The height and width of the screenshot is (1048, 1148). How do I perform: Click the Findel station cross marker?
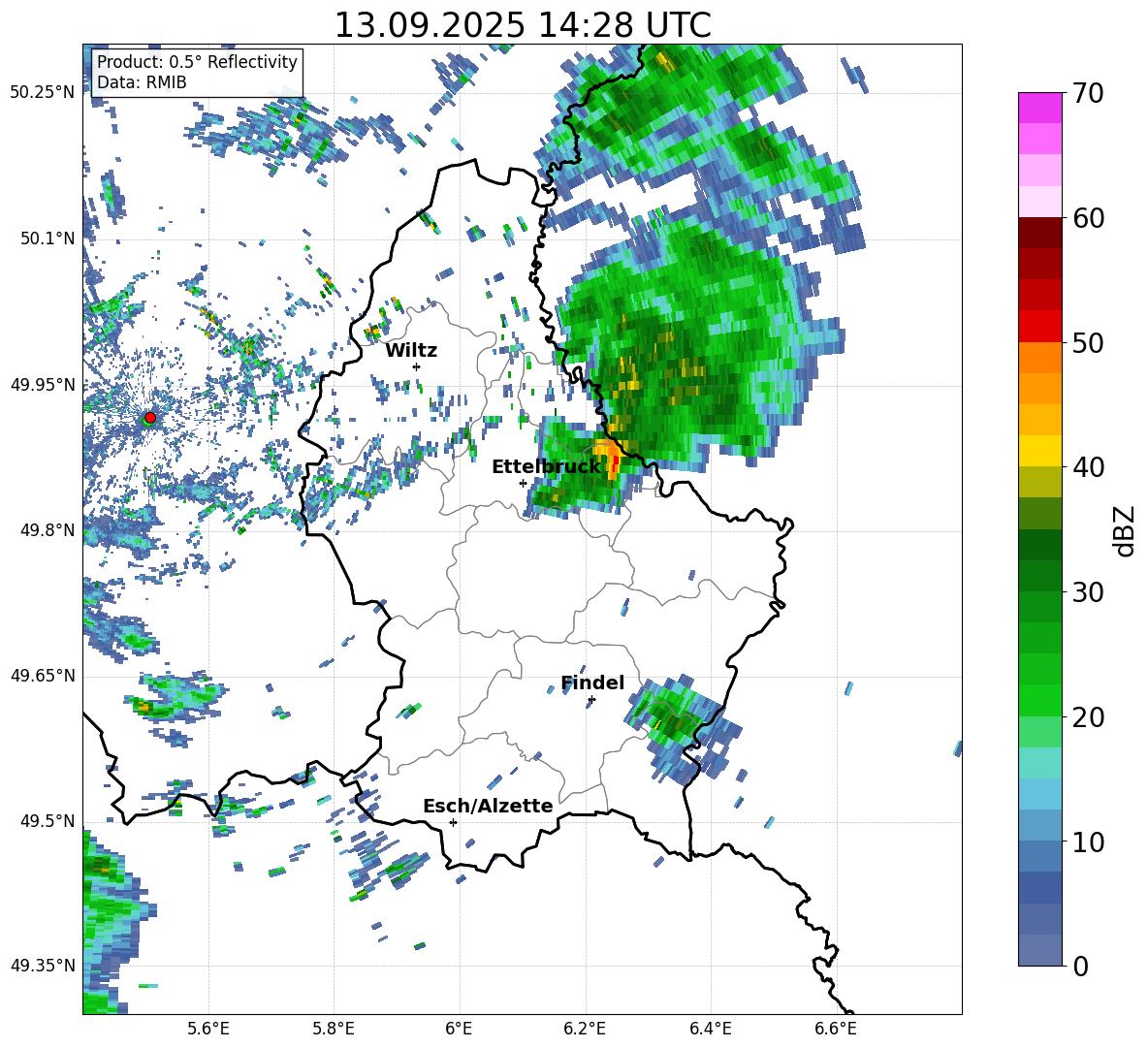pos(591,700)
